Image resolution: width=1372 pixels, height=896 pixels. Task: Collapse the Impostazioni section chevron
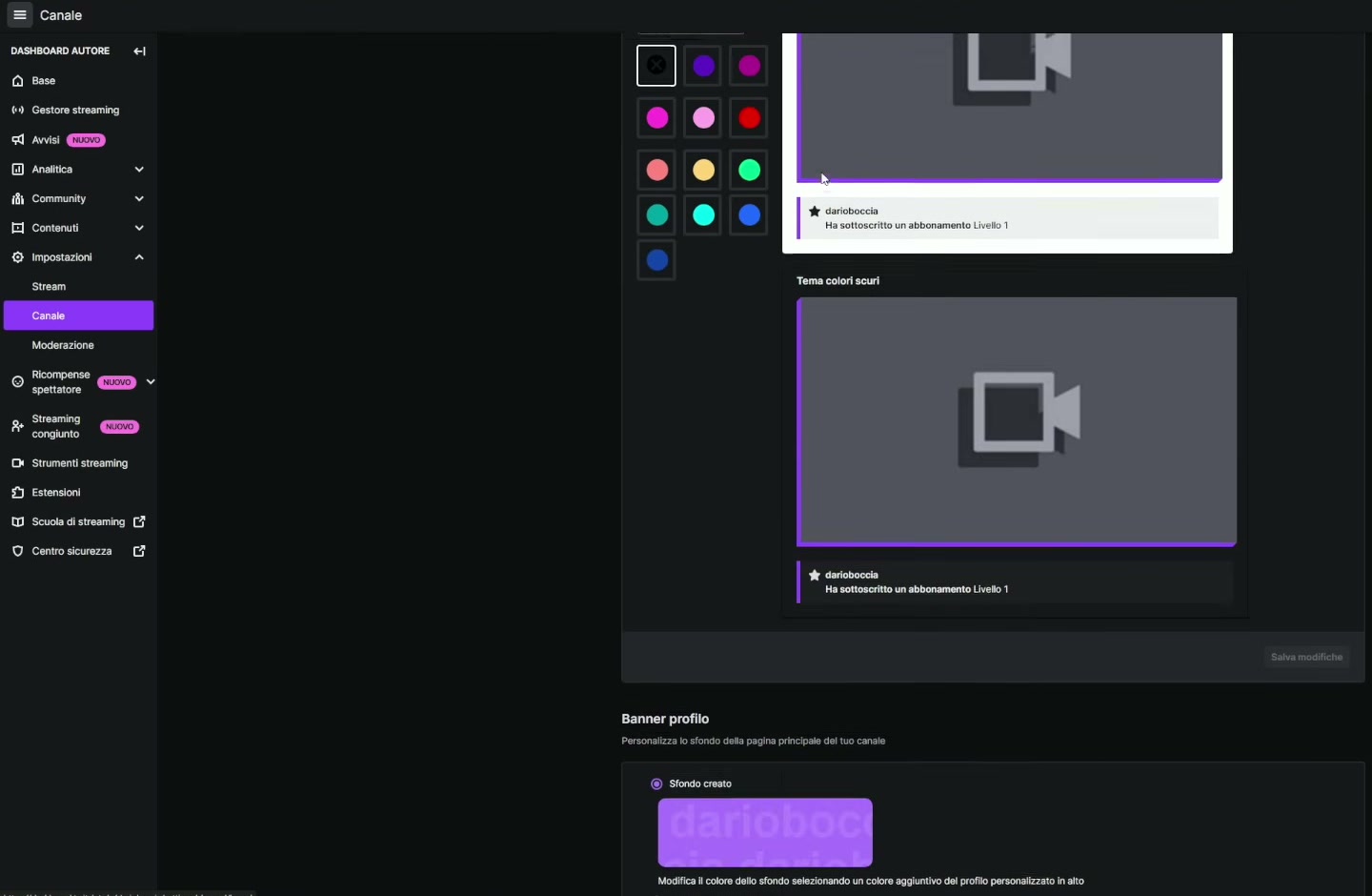coord(139,257)
